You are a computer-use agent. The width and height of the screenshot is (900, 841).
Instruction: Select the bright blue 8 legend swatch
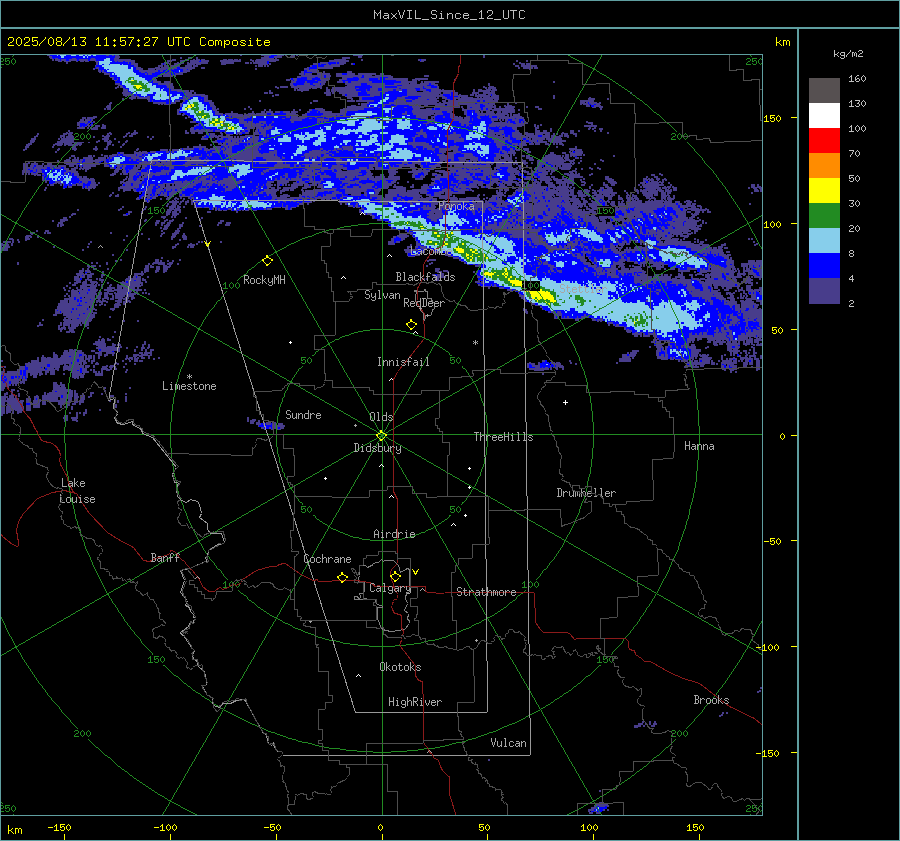pos(824,266)
